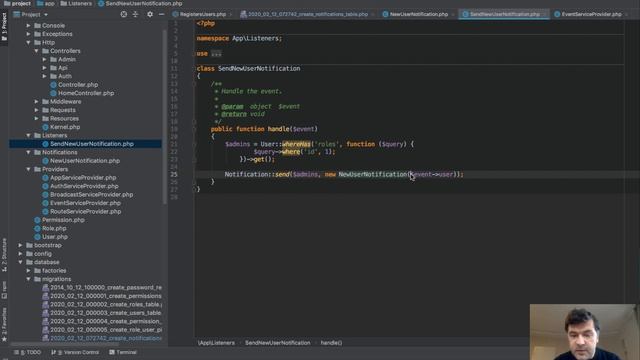
Task: Select the SendNewUserNotification.php editor tab
Action: click(504, 14)
